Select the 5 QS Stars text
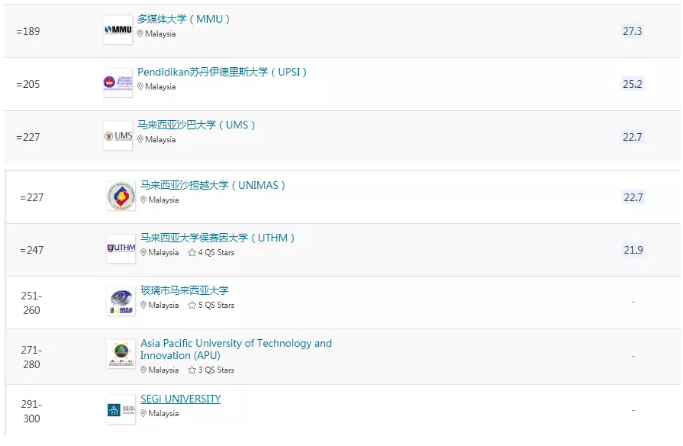This screenshot has width=683, height=446. point(216,305)
